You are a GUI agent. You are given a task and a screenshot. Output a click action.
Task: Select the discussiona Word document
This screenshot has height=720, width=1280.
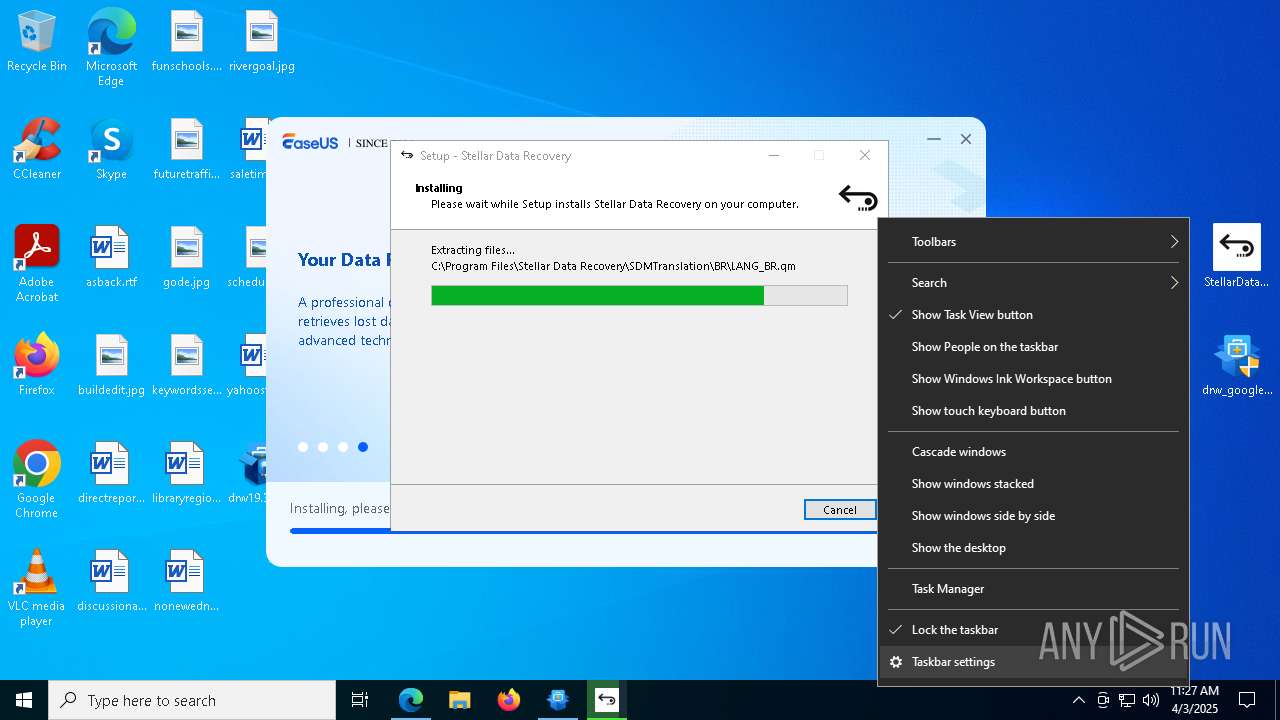click(x=111, y=582)
